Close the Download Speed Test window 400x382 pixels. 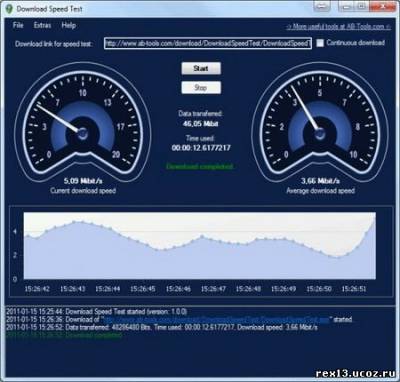[384, 6]
